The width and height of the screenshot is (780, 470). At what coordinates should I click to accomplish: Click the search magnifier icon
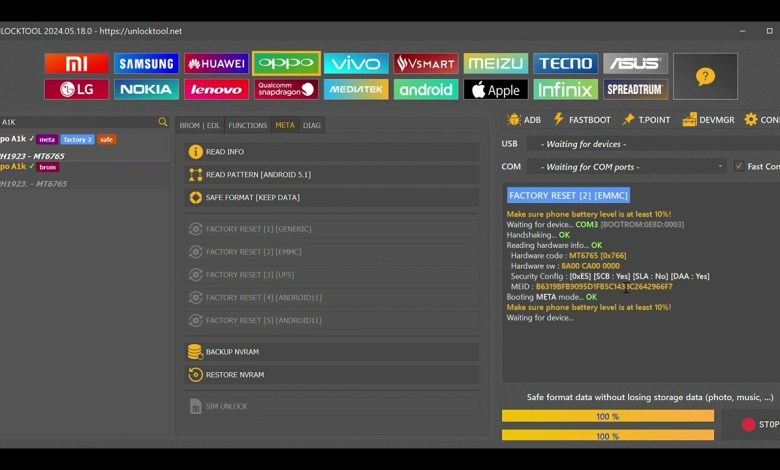point(163,122)
